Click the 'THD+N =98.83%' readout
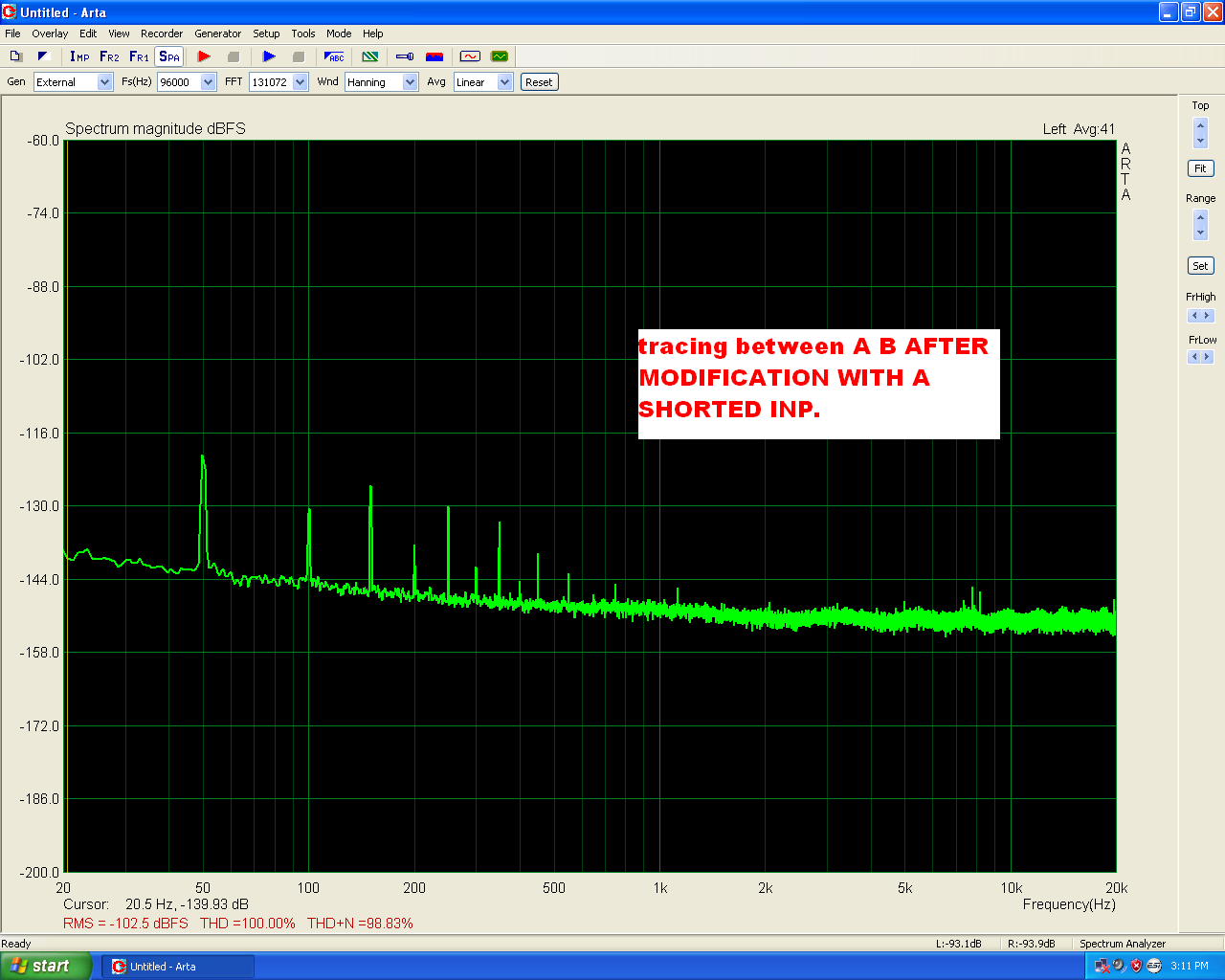The width and height of the screenshot is (1225, 980). pyautogui.click(x=360, y=924)
